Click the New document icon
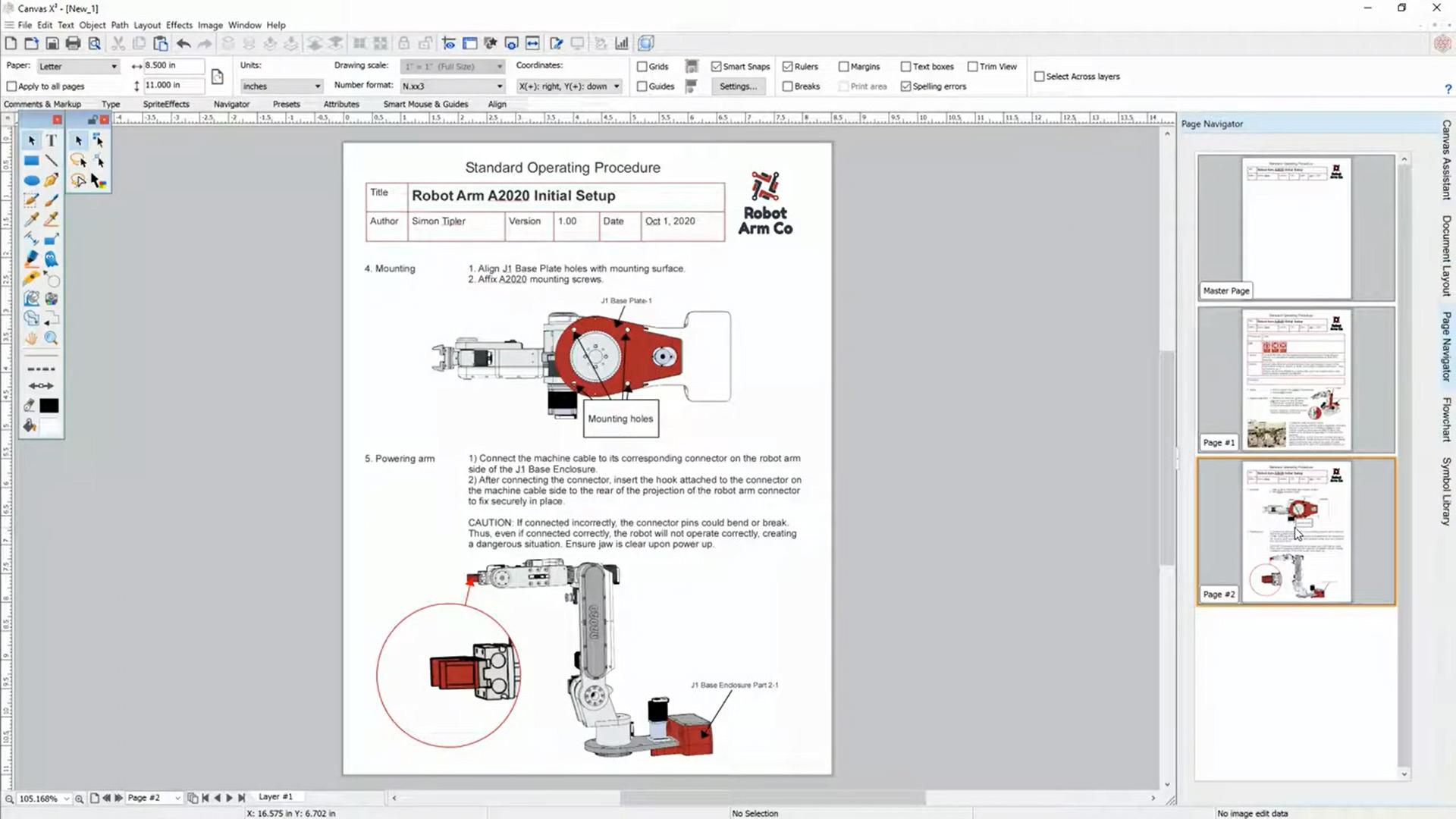The width and height of the screenshot is (1456, 819). point(11,43)
